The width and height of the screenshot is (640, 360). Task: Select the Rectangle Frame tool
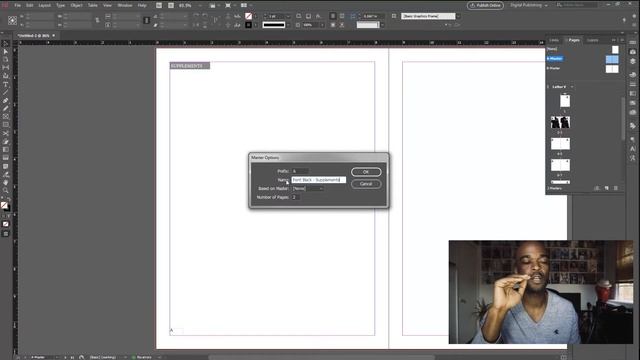5,117
